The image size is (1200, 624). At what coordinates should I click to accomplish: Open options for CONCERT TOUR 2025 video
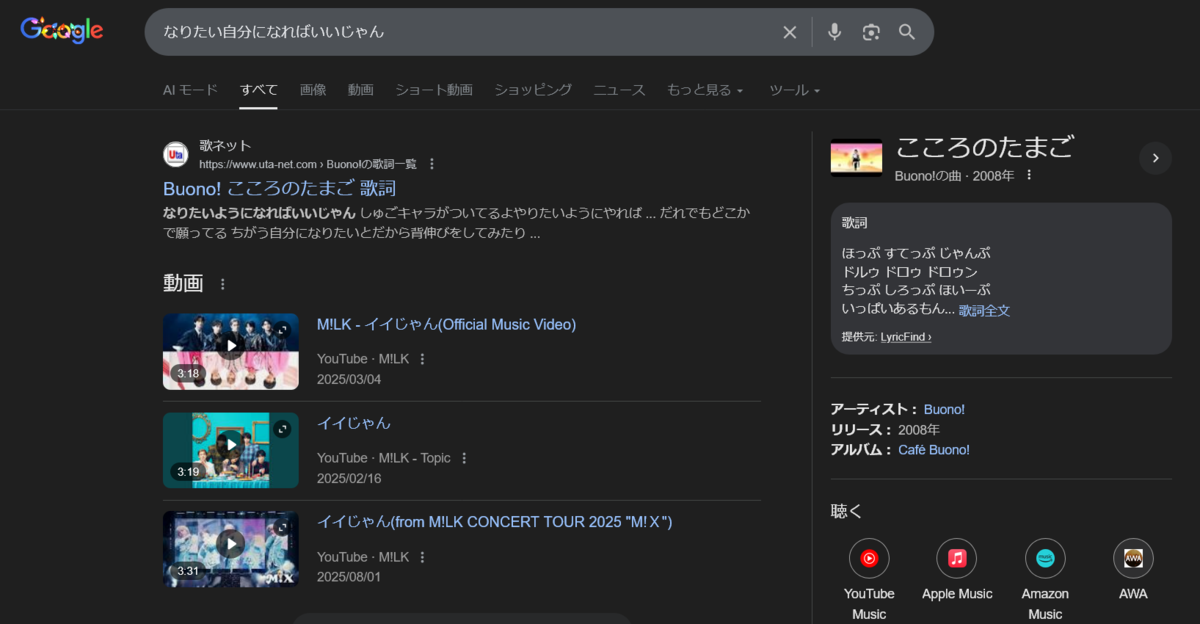click(422, 557)
